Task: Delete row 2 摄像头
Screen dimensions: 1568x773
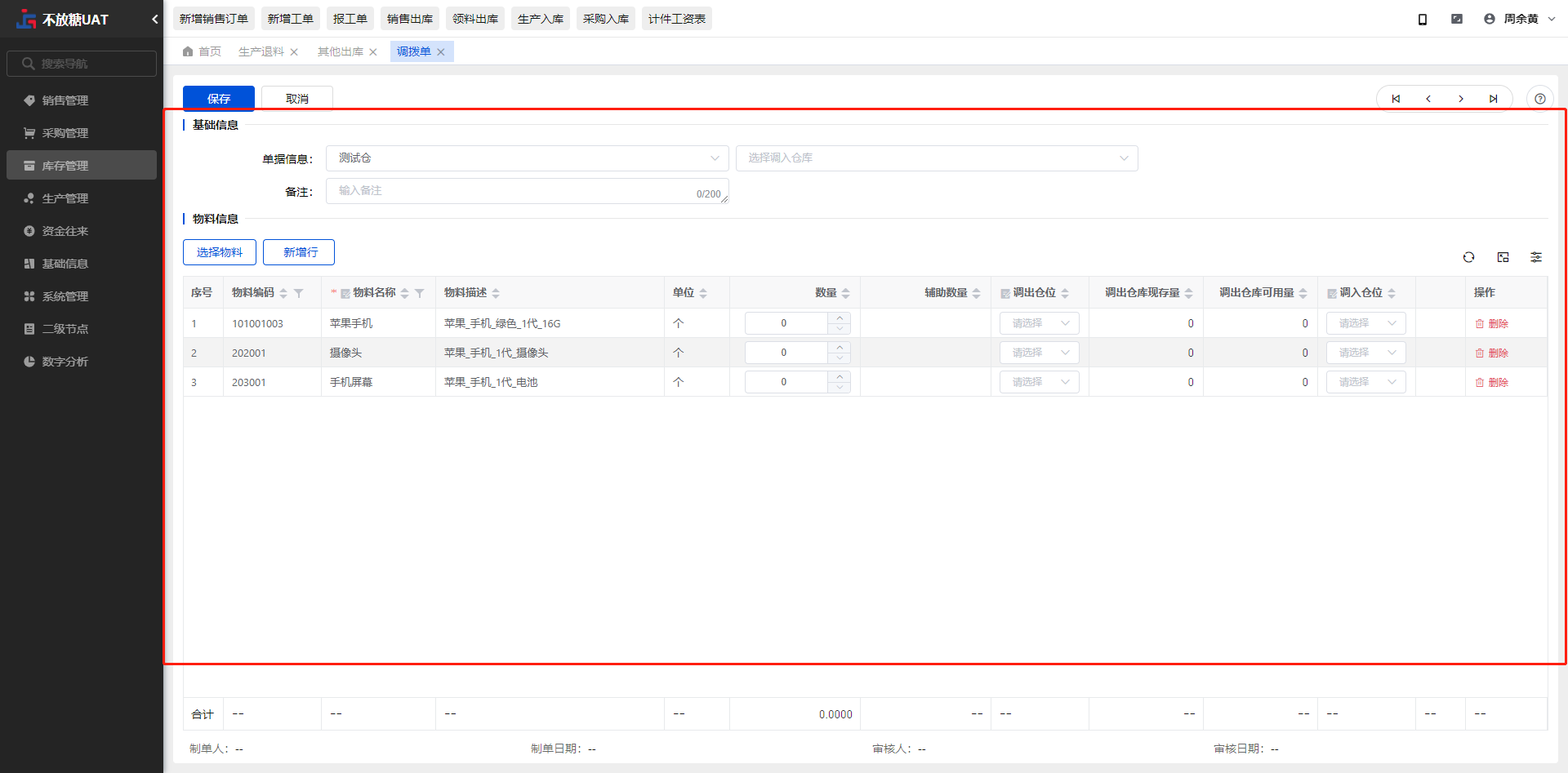Action: (x=1491, y=353)
